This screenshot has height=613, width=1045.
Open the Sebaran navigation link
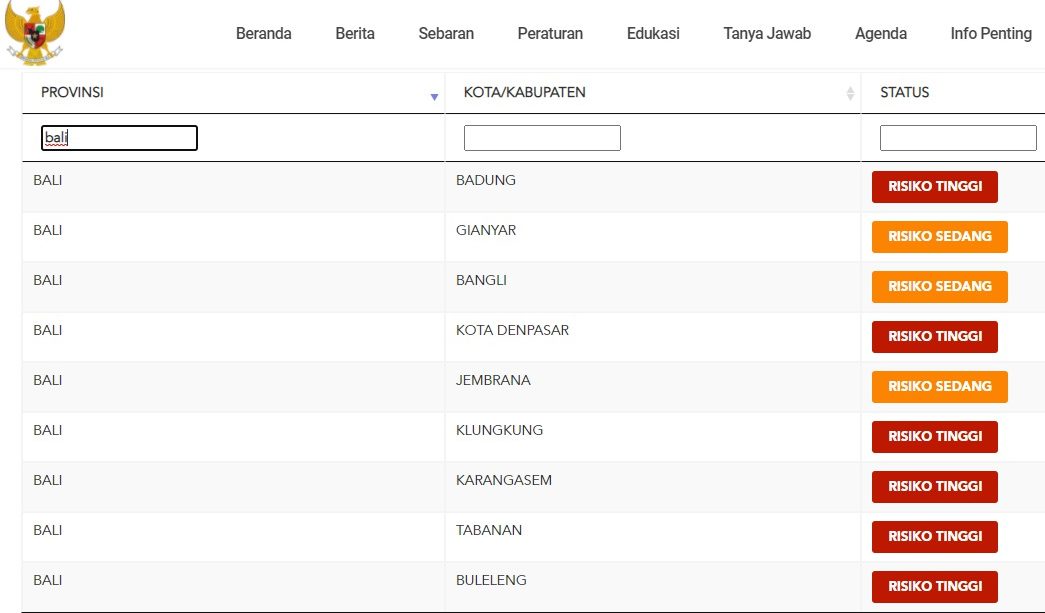point(446,34)
